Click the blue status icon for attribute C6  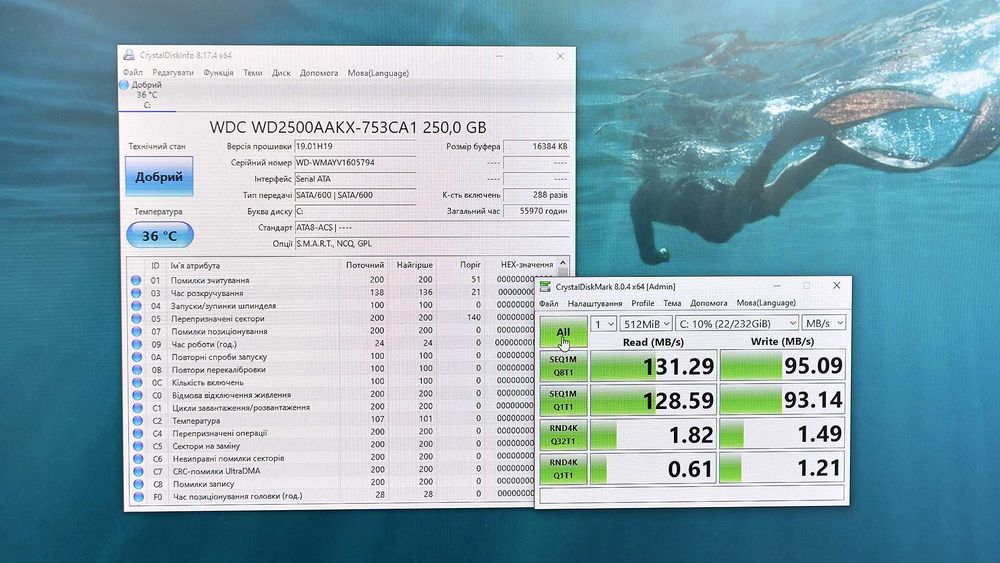pos(138,458)
